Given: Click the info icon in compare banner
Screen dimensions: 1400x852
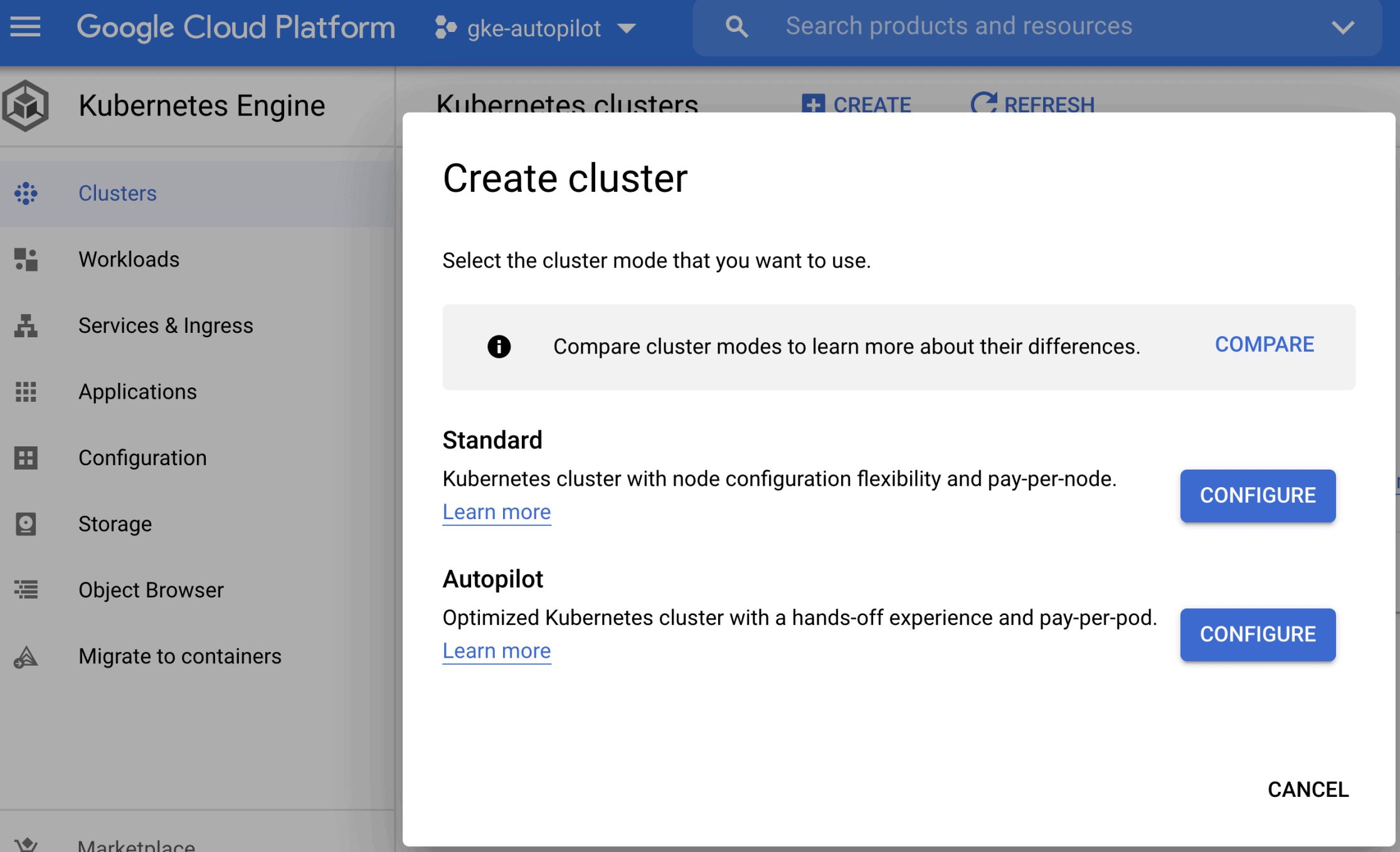Looking at the screenshot, I should [x=499, y=347].
